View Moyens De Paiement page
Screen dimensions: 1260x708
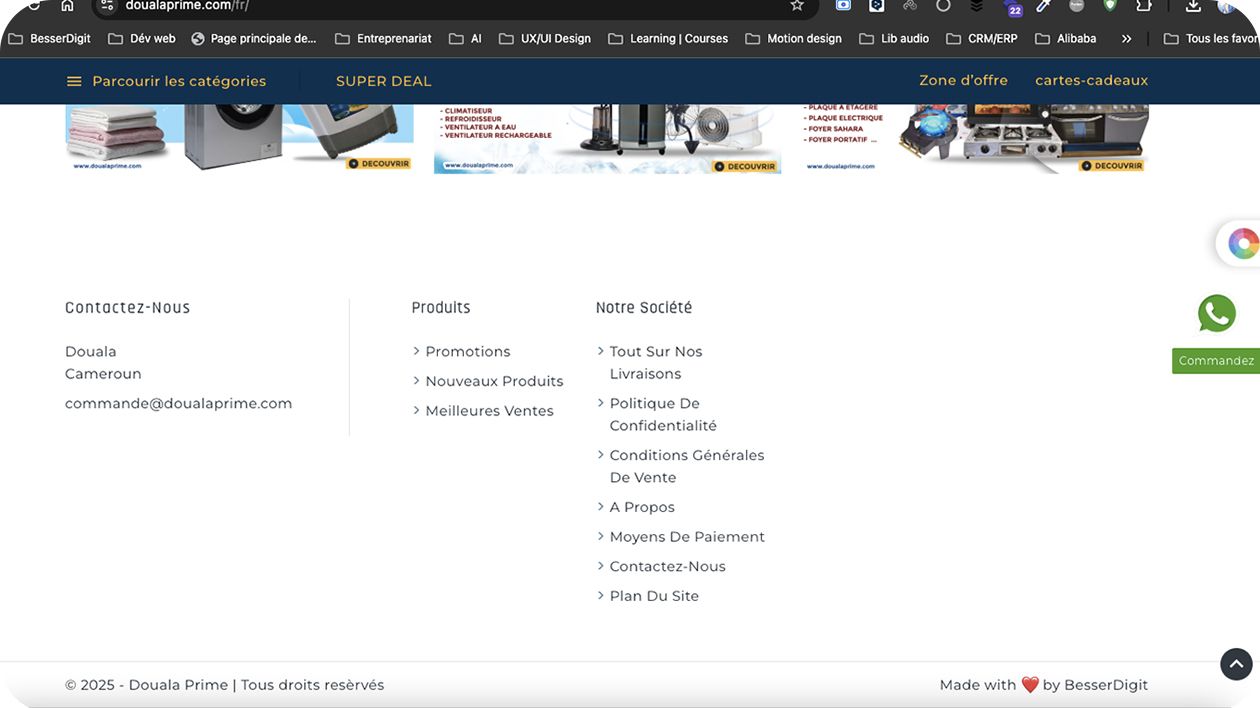[x=687, y=537]
